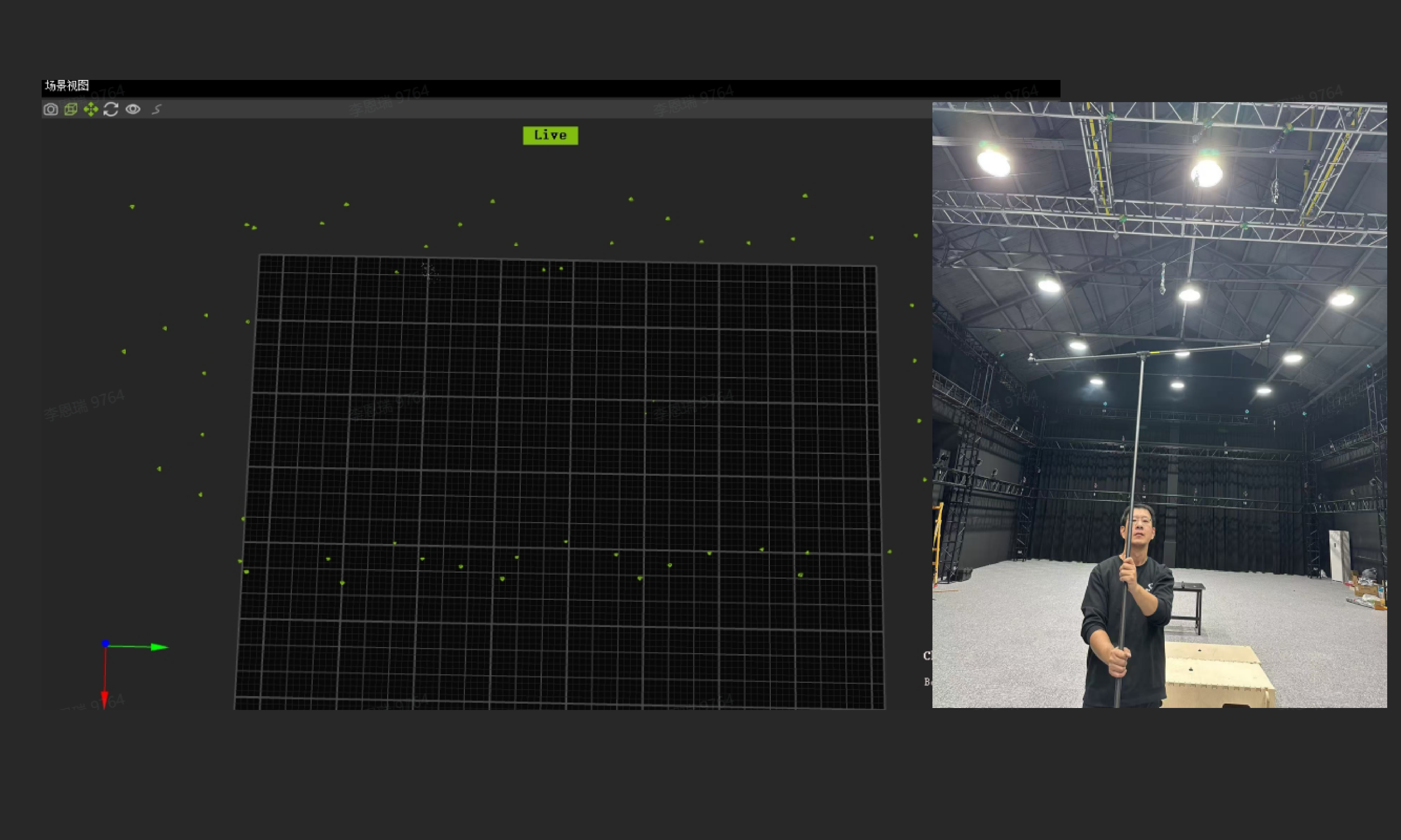Open the studio photo of the man
The image size is (1401, 840).
click(1159, 405)
